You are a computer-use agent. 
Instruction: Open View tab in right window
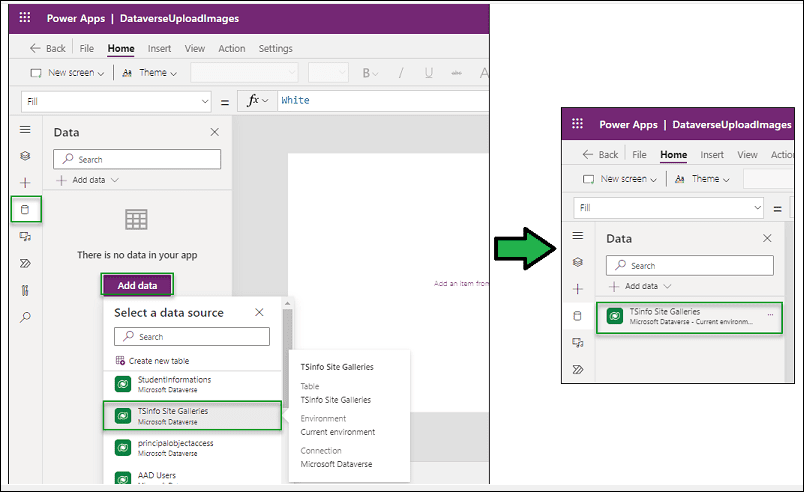[x=748, y=154]
